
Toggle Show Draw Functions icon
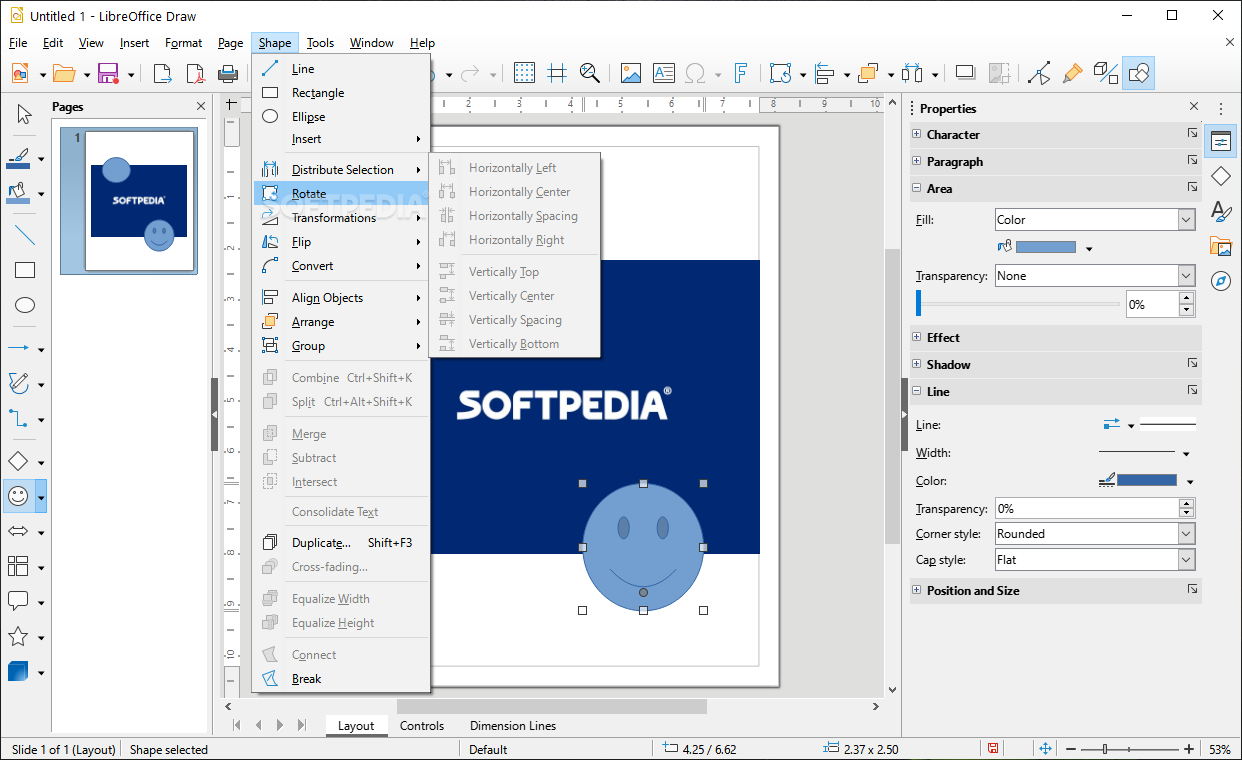(x=1138, y=73)
